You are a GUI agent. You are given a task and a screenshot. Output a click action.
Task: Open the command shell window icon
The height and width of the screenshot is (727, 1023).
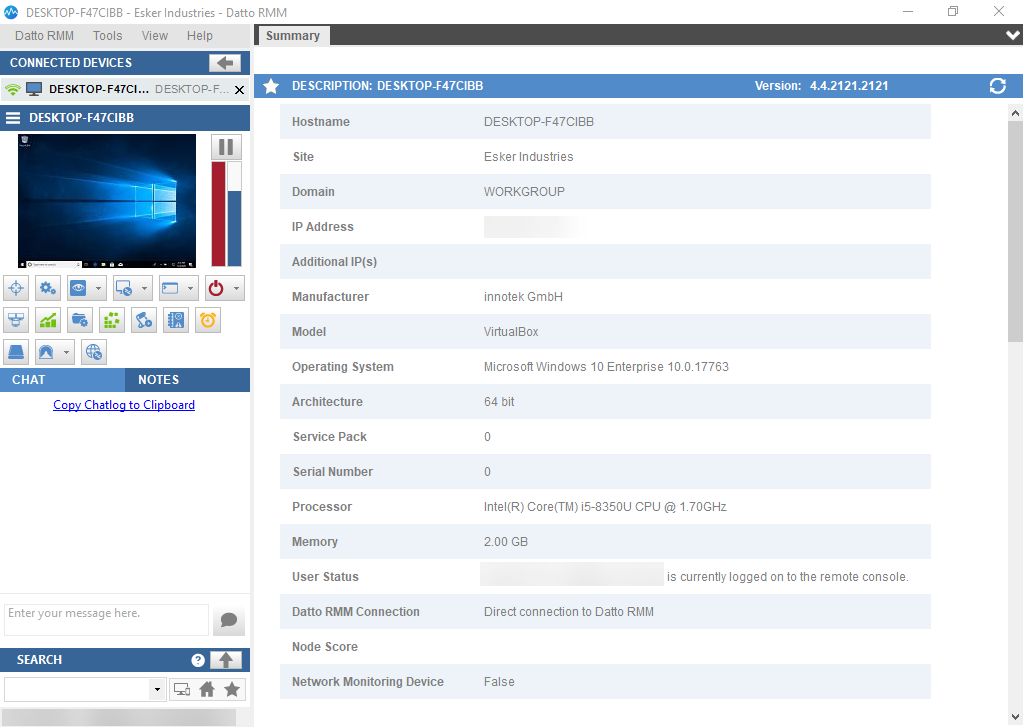(170, 288)
